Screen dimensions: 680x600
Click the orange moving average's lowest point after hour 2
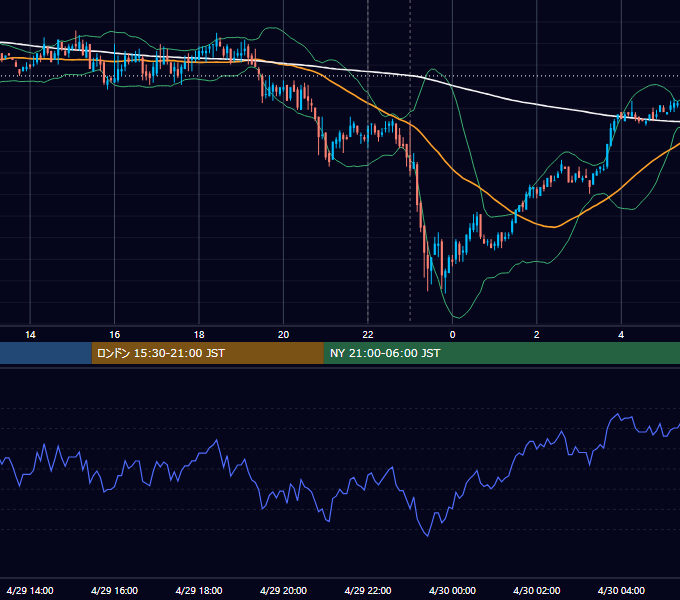[552, 227]
